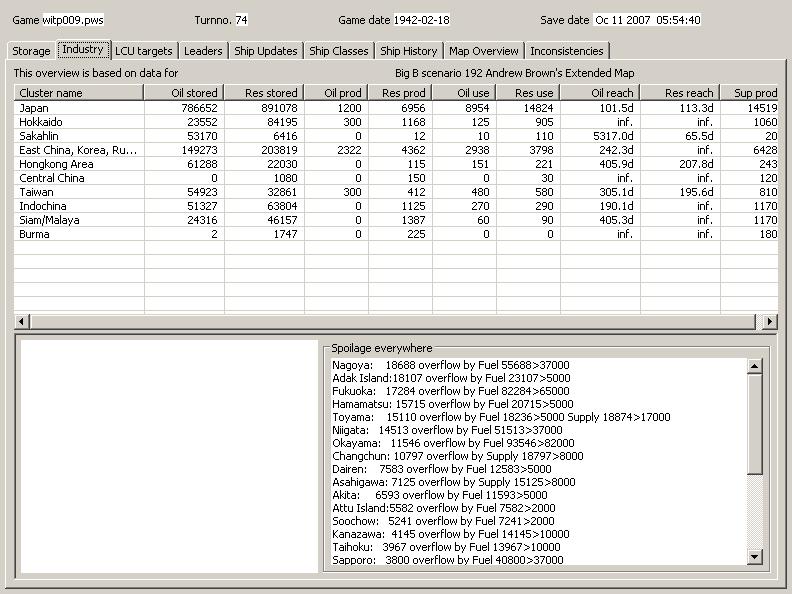792x594 pixels.
Task: Click the Toyama spoilage entry
Action: [501, 417]
